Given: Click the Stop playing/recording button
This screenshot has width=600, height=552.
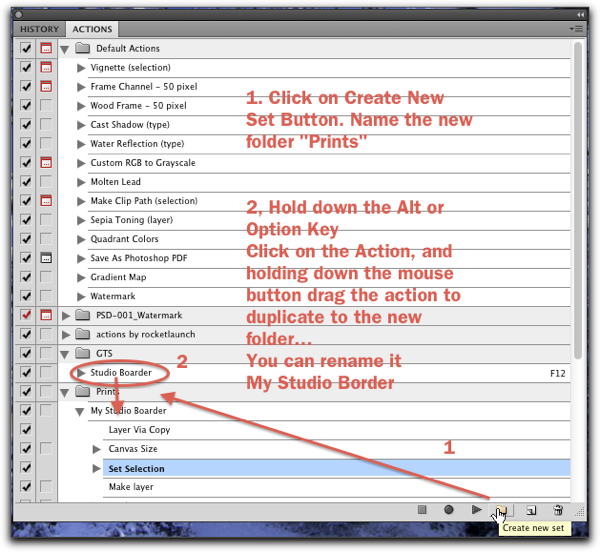Looking at the screenshot, I should click(x=422, y=510).
